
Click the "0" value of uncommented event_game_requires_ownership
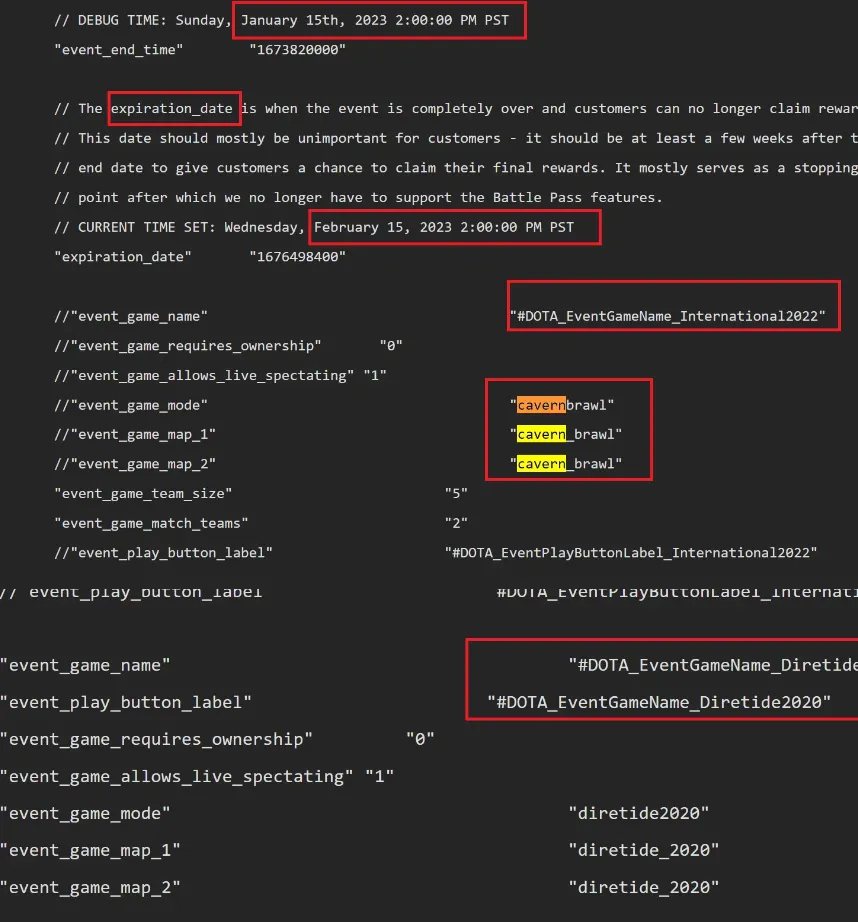coord(420,740)
